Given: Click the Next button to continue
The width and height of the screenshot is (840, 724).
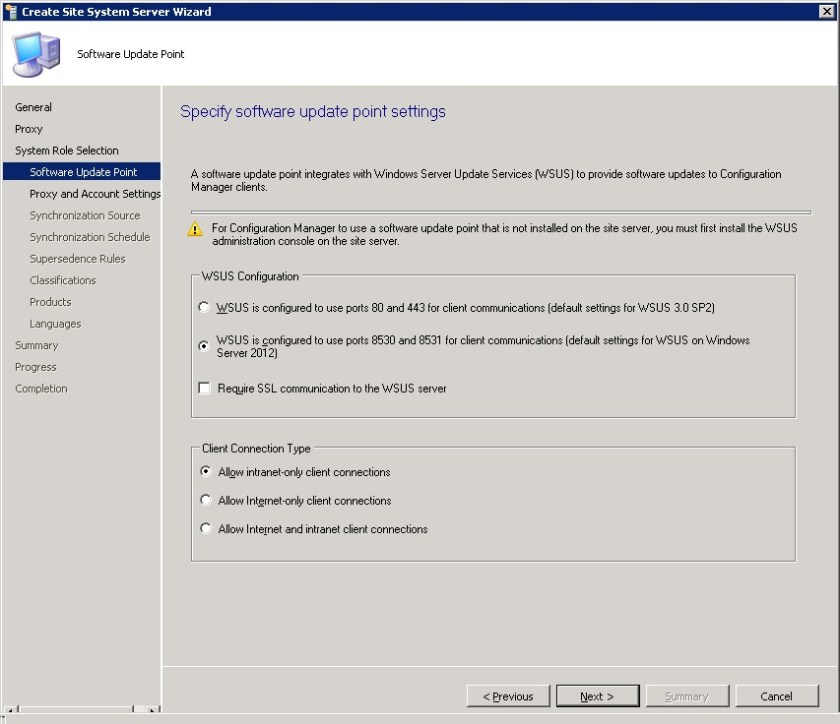Looking at the screenshot, I should click(597, 696).
